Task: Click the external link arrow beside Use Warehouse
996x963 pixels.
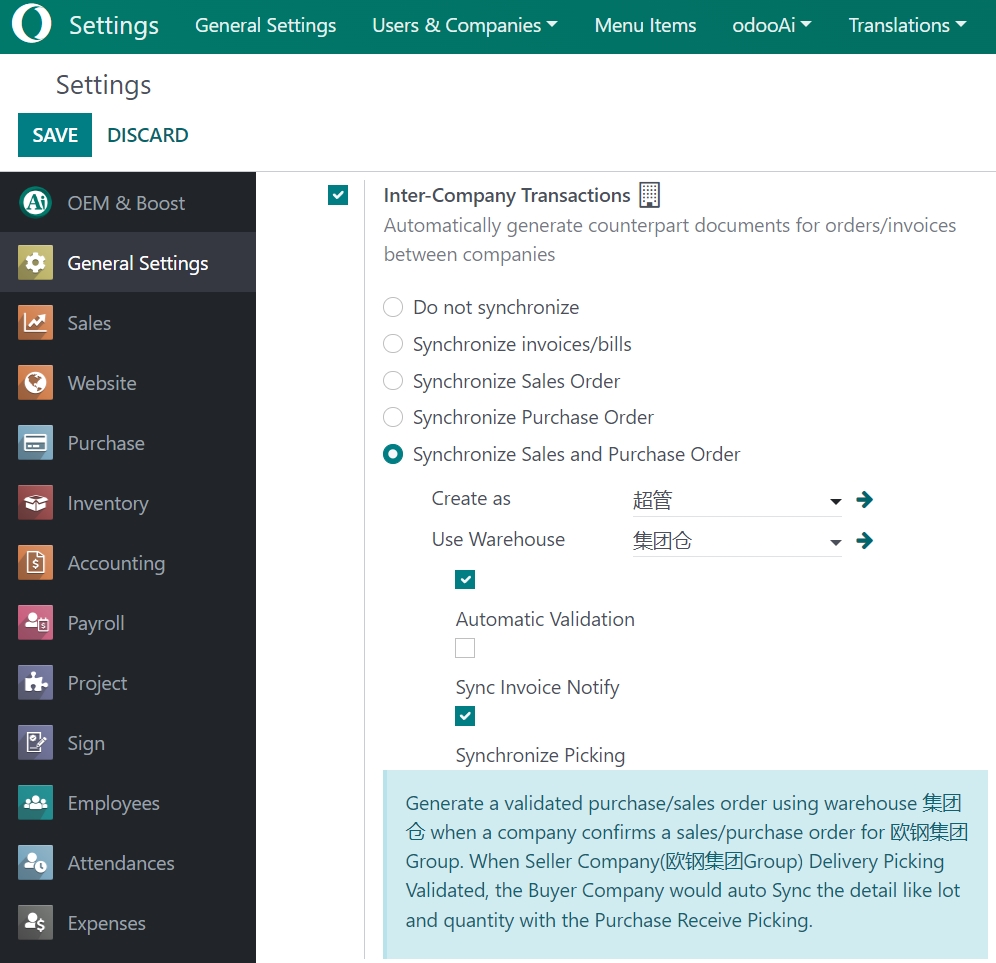Action: click(x=865, y=541)
